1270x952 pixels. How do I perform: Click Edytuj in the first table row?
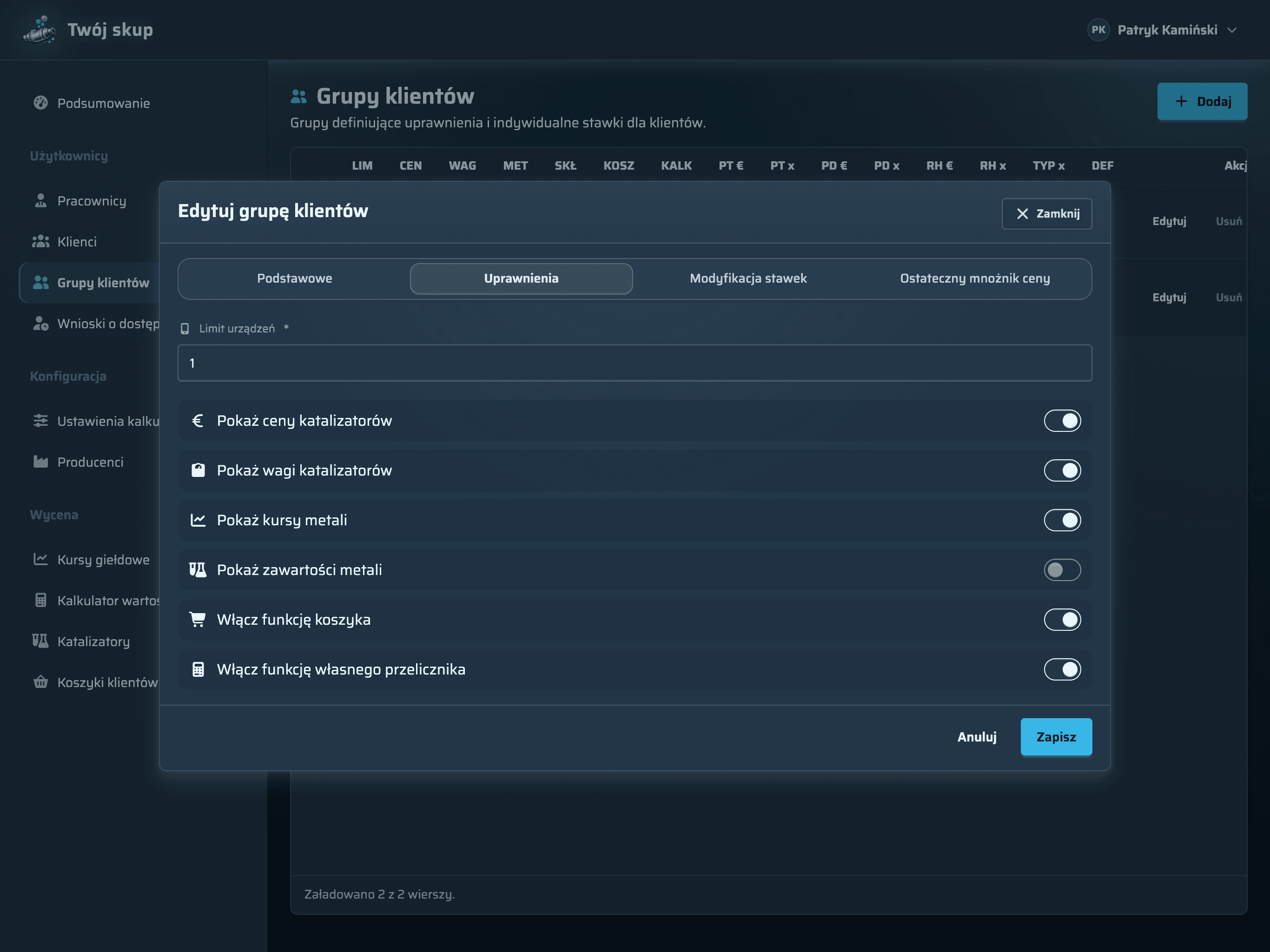coord(1169,221)
